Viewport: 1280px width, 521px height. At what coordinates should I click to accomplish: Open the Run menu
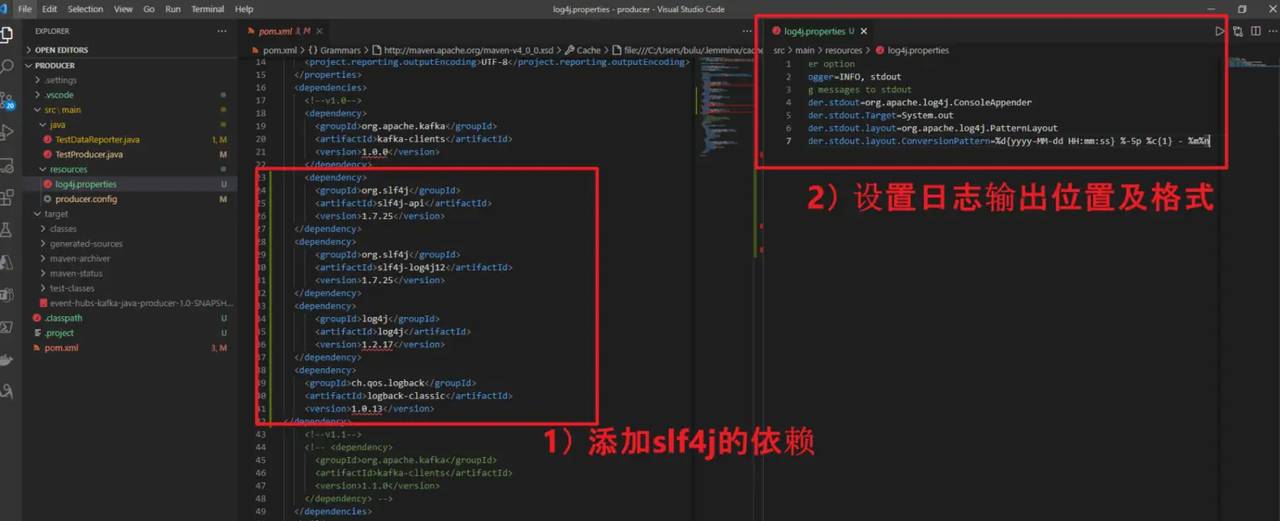[173, 9]
